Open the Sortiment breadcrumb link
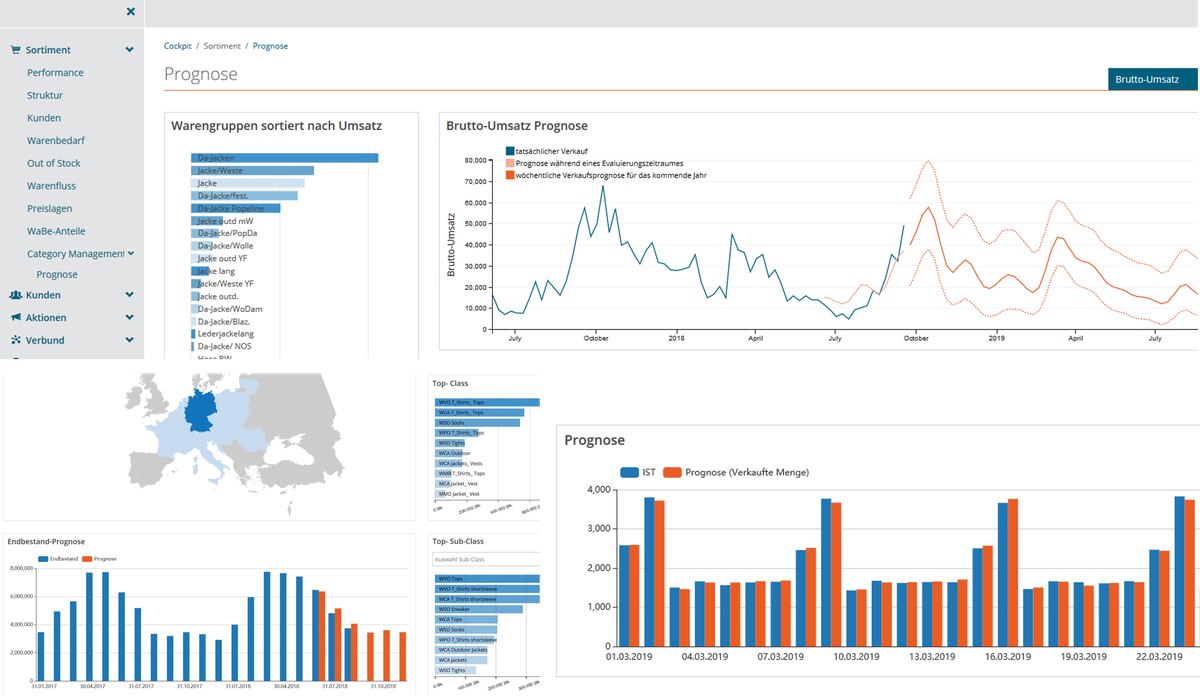Viewport: 1200px width, 696px height. (221, 45)
